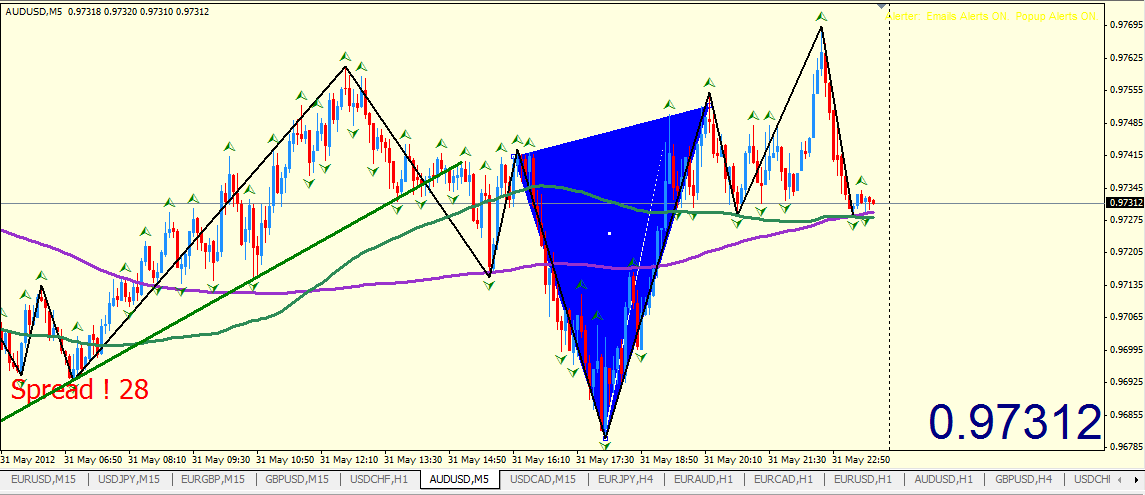Click the red Spread ! 28 label
This screenshot has height=495, width=1145.
click(80, 389)
